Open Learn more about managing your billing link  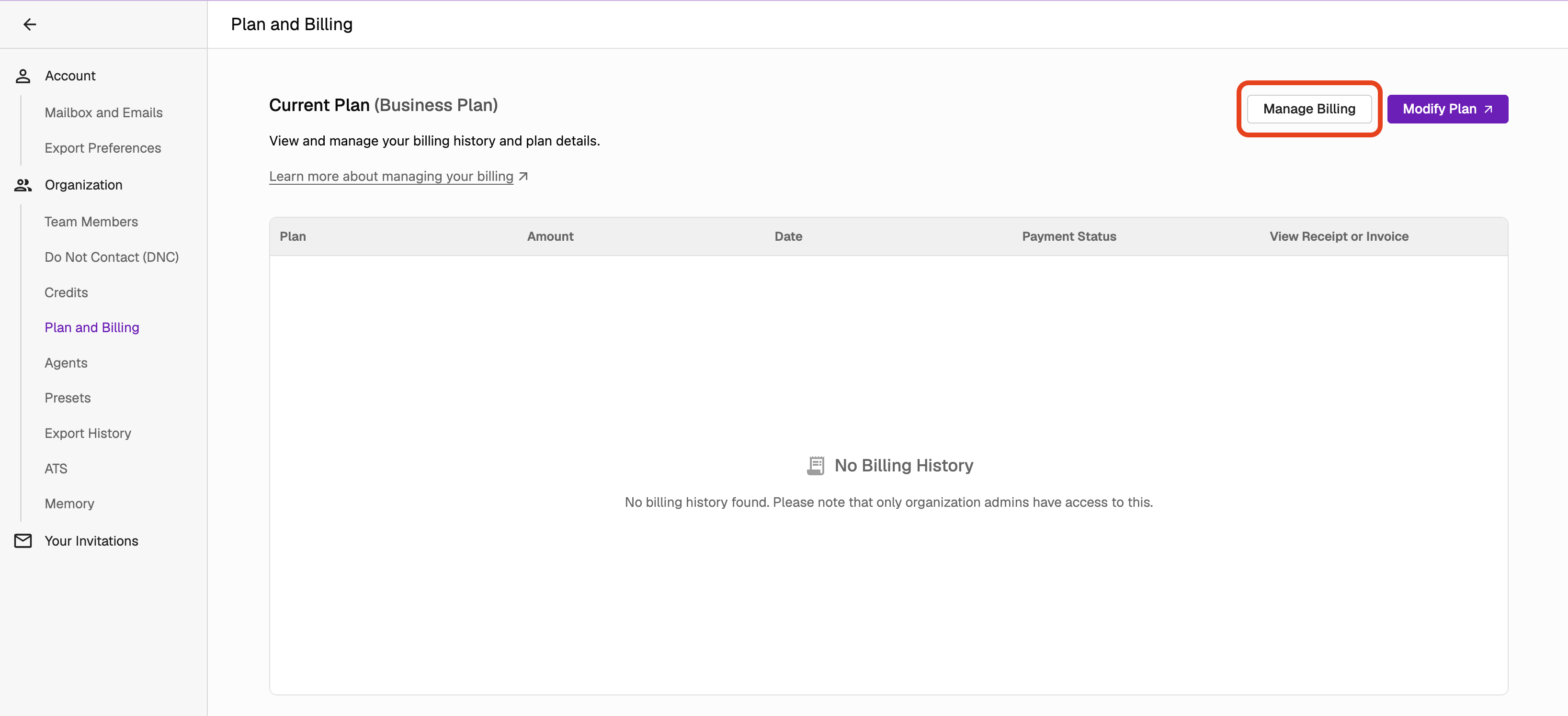[391, 177]
